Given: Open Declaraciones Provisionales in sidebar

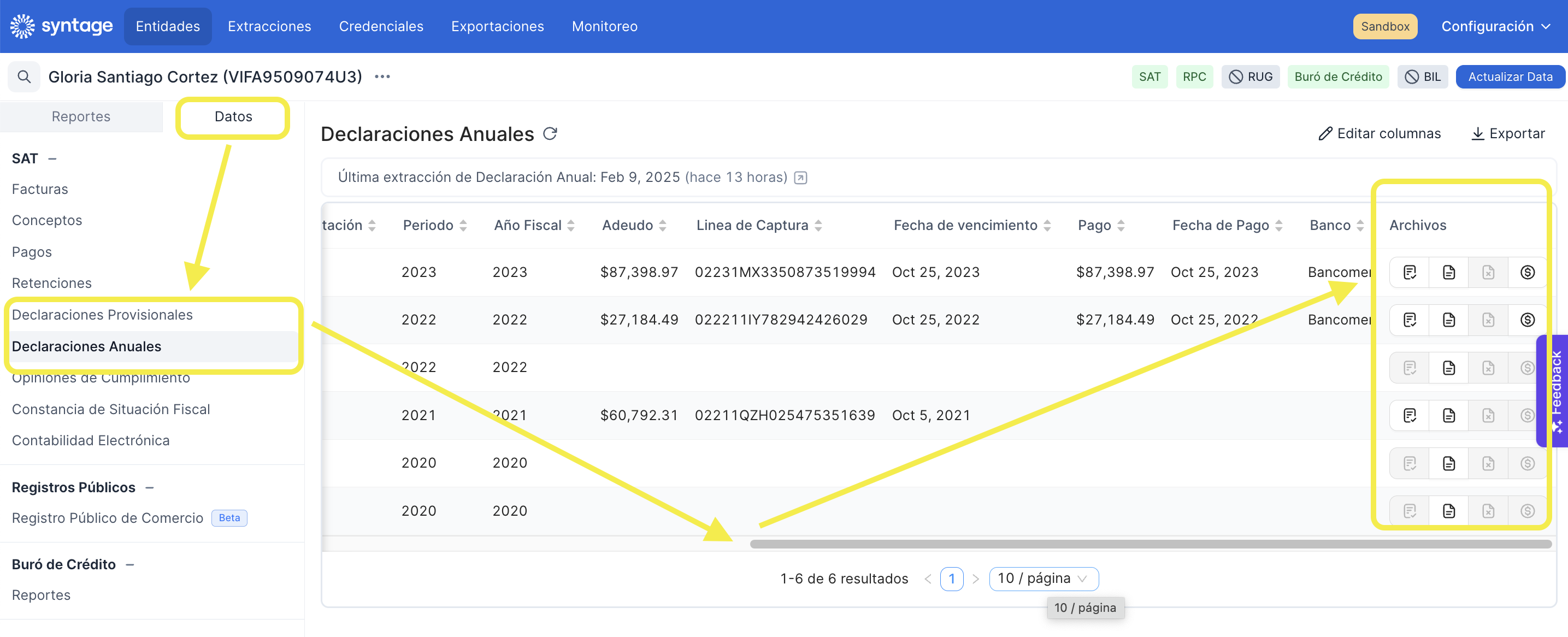Looking at the screenshot, I should point(102,315).
